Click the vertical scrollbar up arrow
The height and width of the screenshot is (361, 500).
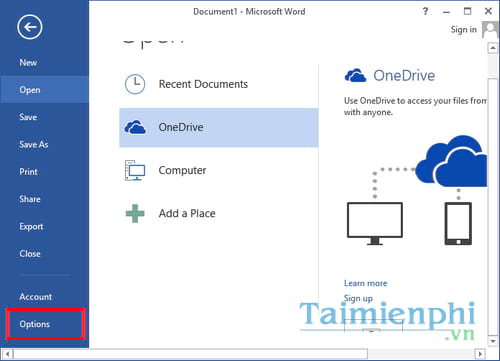tap(493, 48)
